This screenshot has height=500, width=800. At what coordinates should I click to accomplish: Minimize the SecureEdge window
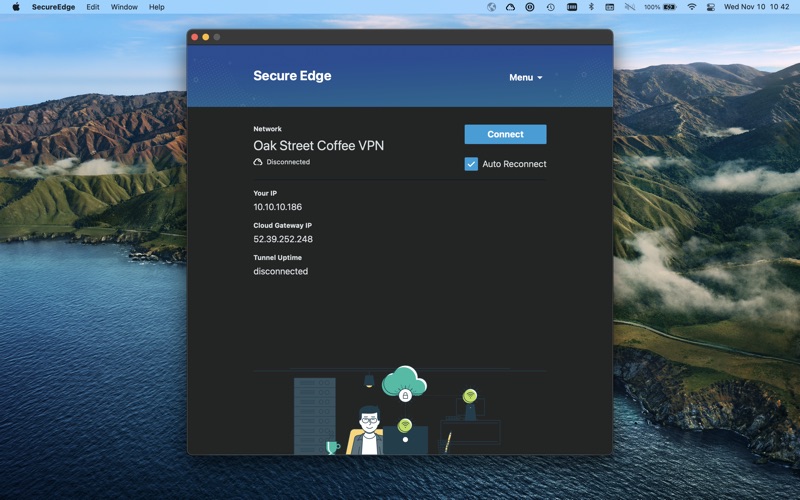tap(206, 37)
